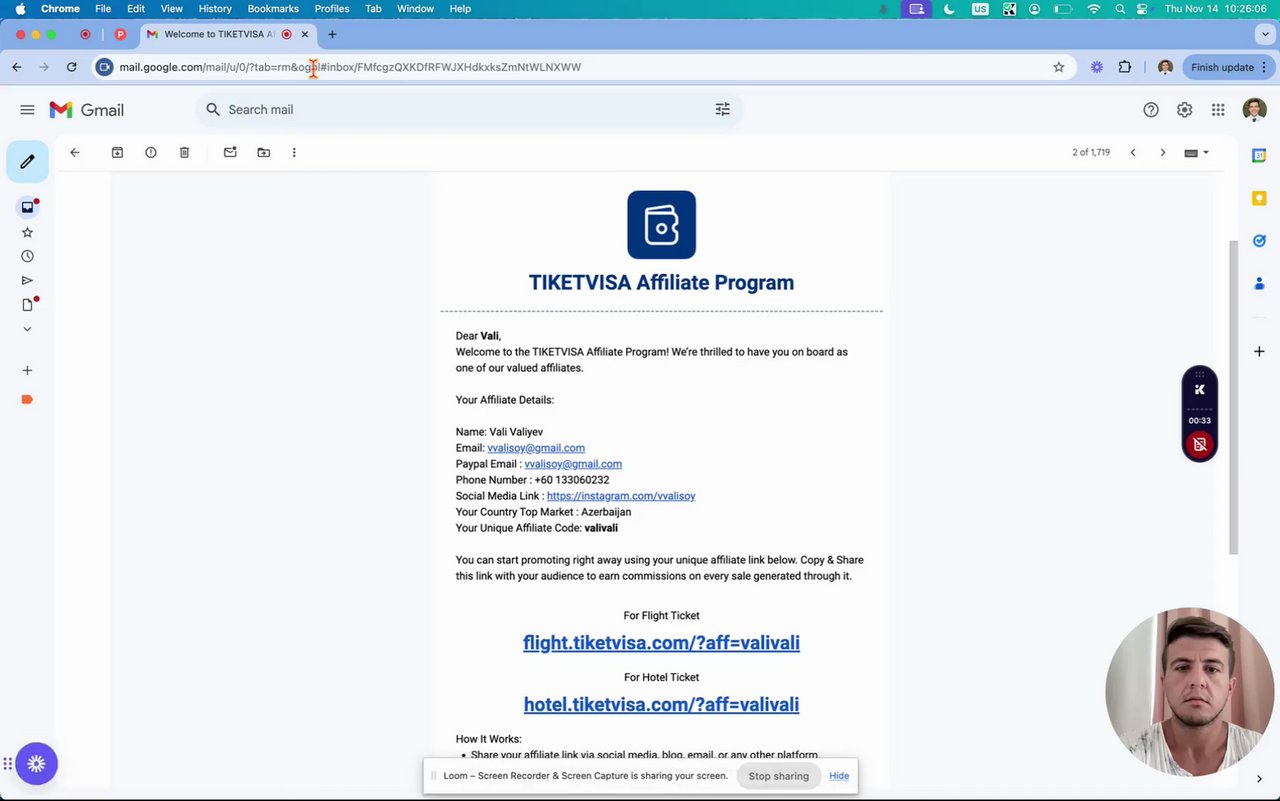Open Snoozed clock icon in sidebar
1280x801 pixels.
click(27, 256)
